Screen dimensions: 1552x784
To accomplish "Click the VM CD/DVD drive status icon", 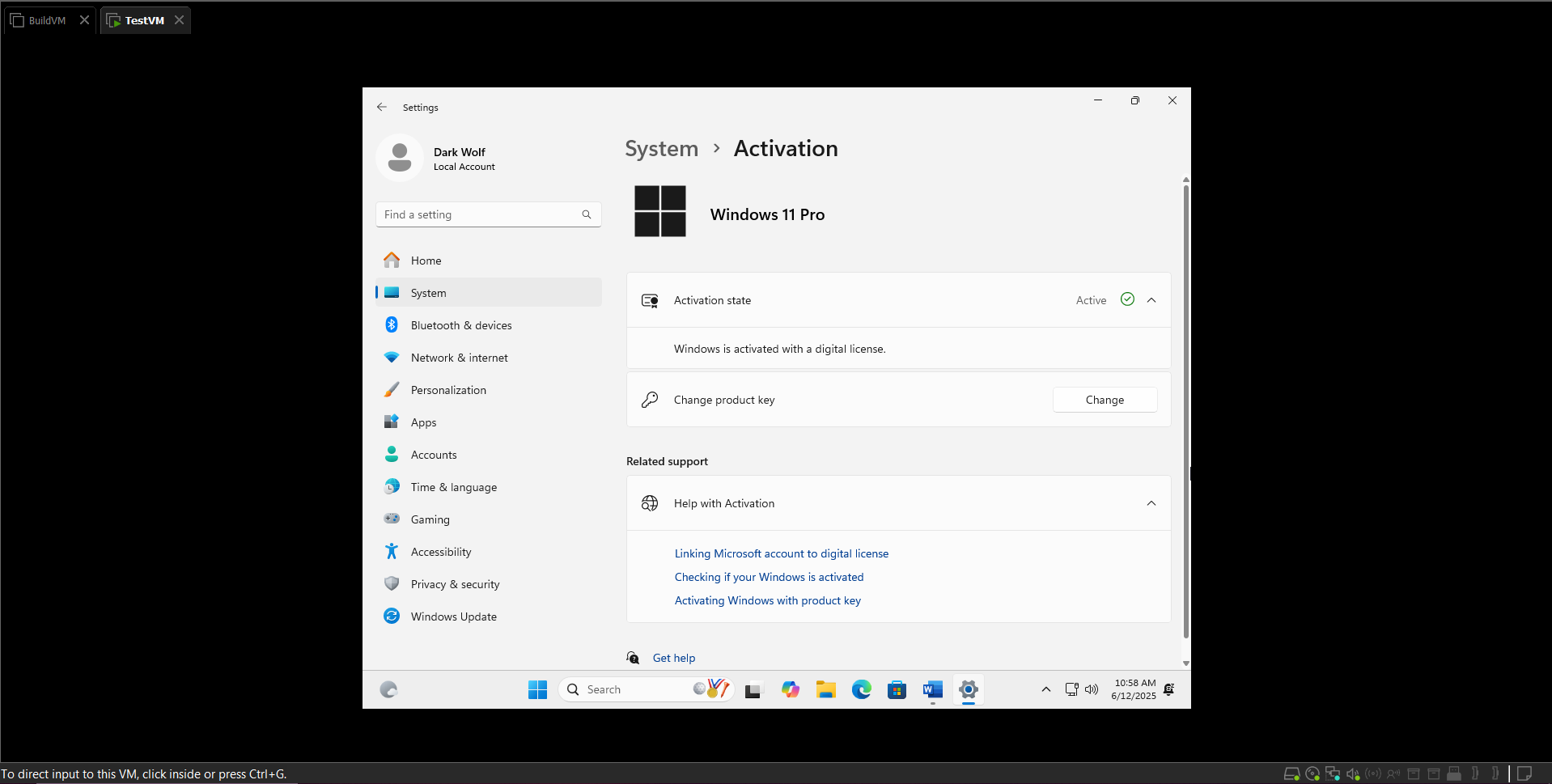I will tap(1312, 773).
